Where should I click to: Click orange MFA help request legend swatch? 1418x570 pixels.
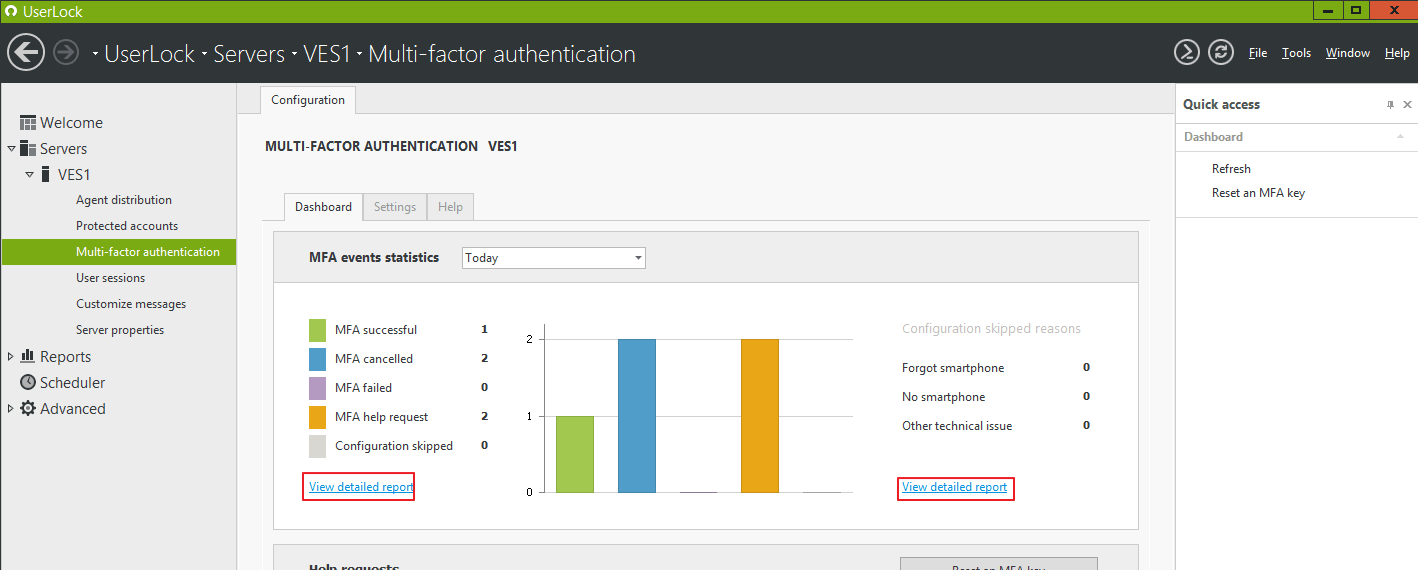[318, 417]
